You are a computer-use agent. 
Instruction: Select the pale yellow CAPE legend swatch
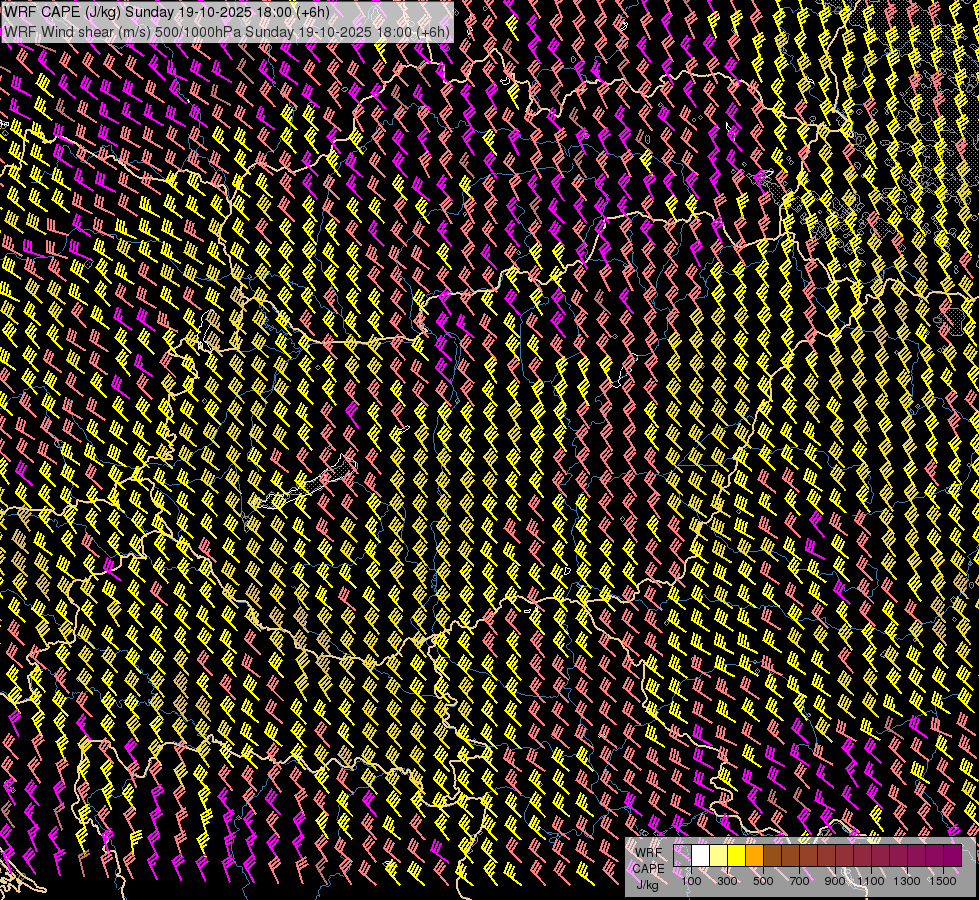[719, 855]
